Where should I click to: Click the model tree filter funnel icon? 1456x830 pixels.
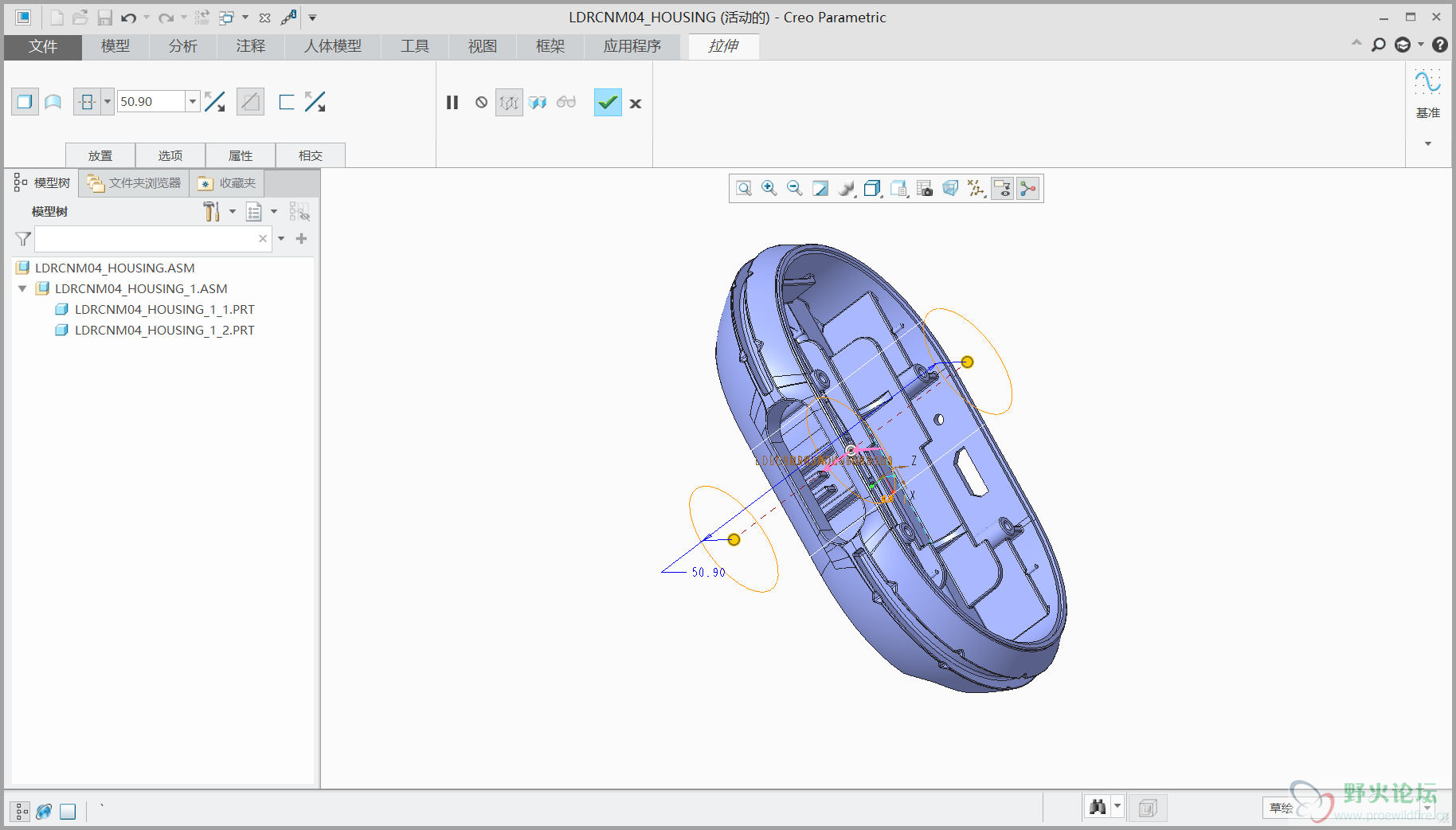tap(23, 239)
